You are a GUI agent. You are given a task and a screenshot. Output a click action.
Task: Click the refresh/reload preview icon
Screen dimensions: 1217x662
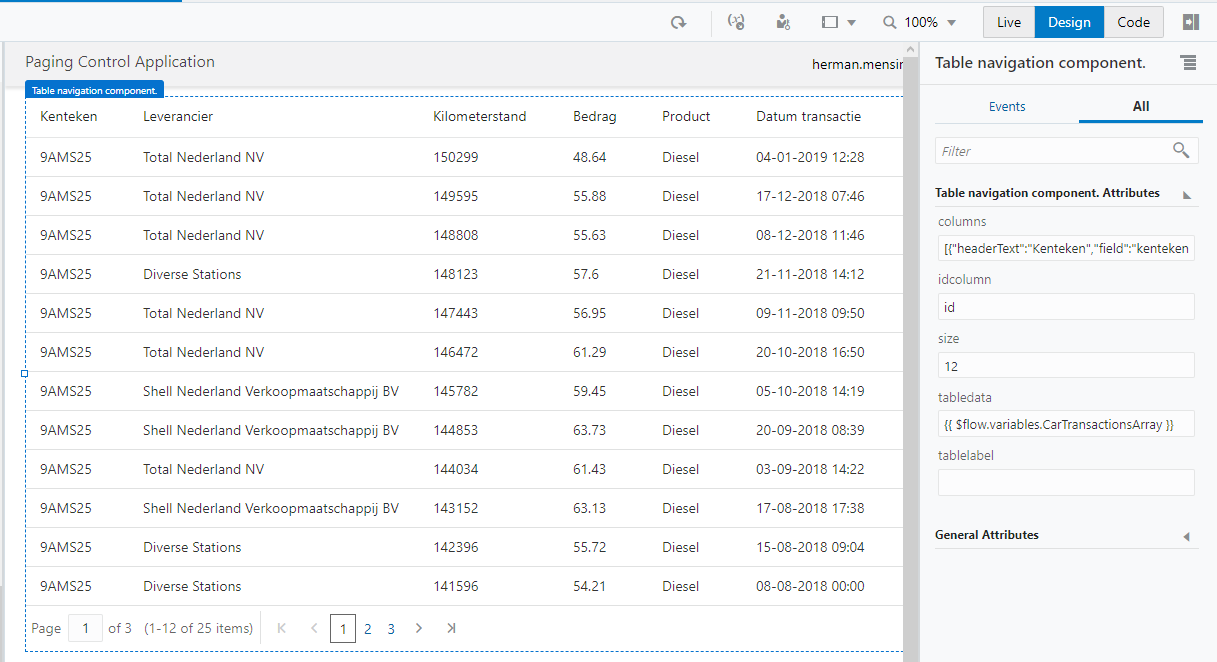[679, 22]
